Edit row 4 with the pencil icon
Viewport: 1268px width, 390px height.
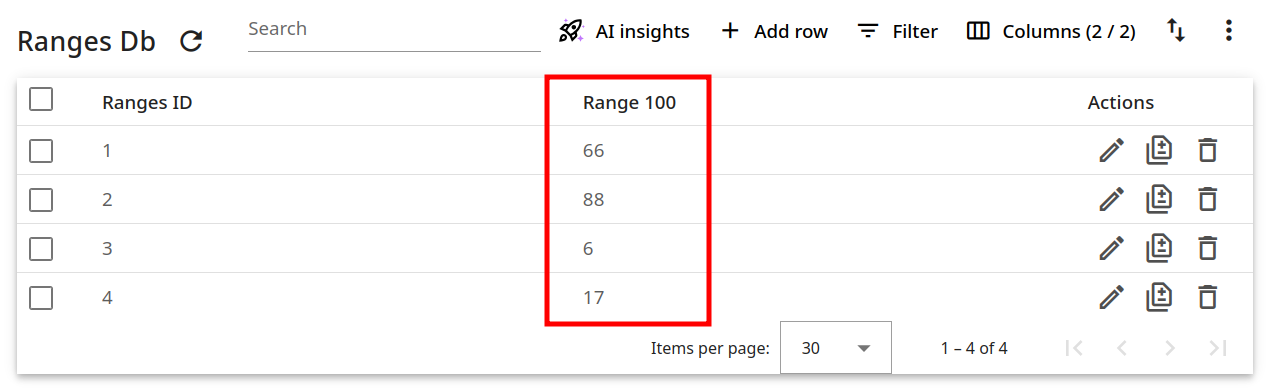tap(1111, 297)
